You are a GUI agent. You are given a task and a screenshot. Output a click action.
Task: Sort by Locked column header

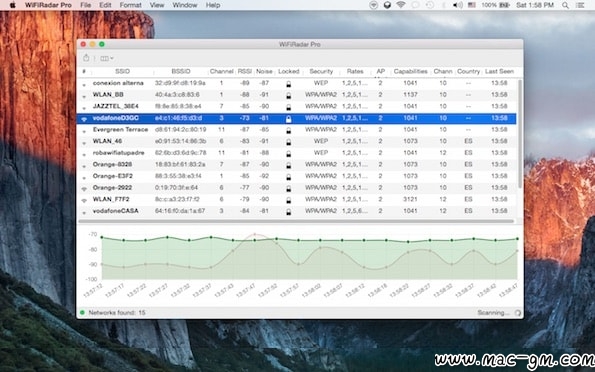(x=288, y=71)
